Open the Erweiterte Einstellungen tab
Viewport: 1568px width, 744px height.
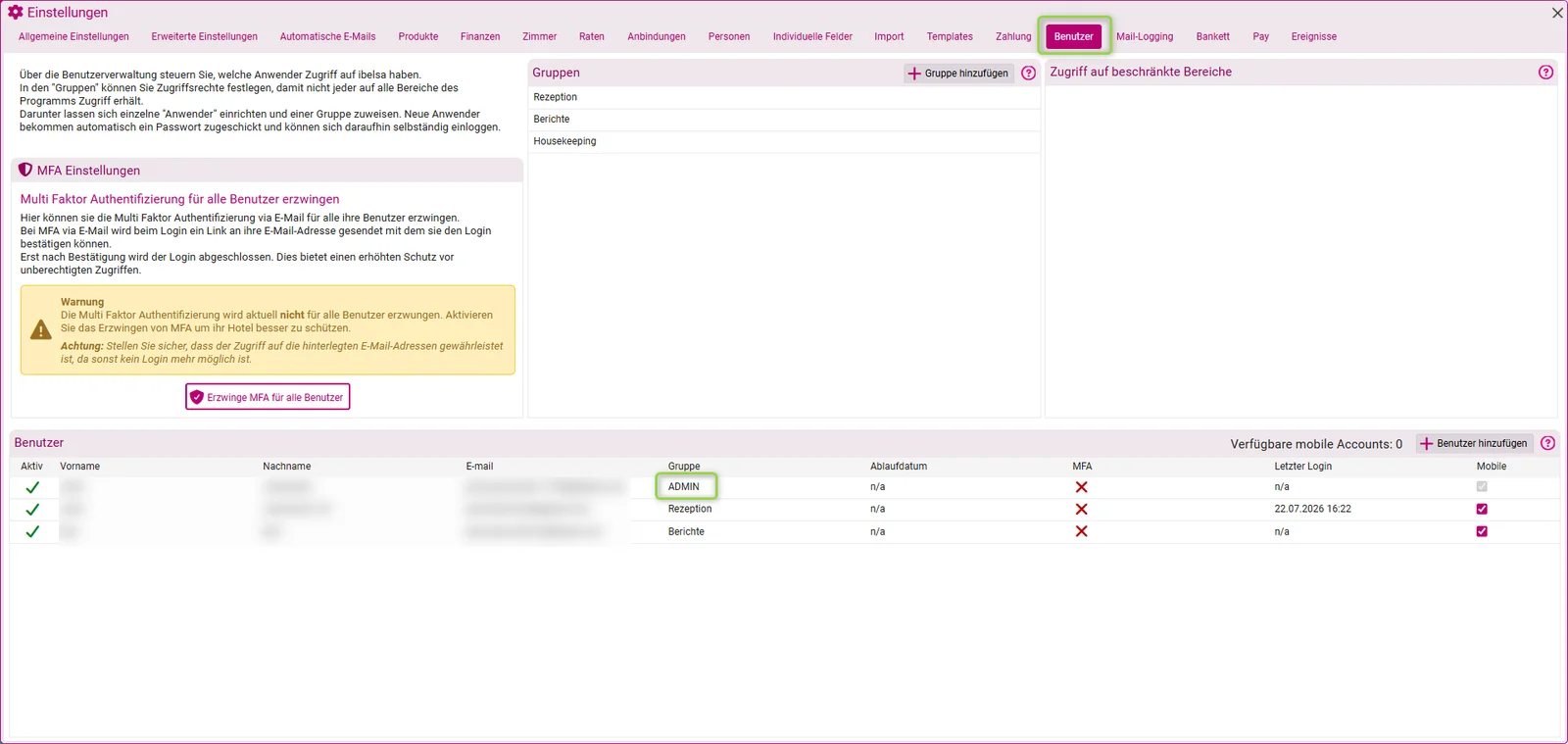204,36
